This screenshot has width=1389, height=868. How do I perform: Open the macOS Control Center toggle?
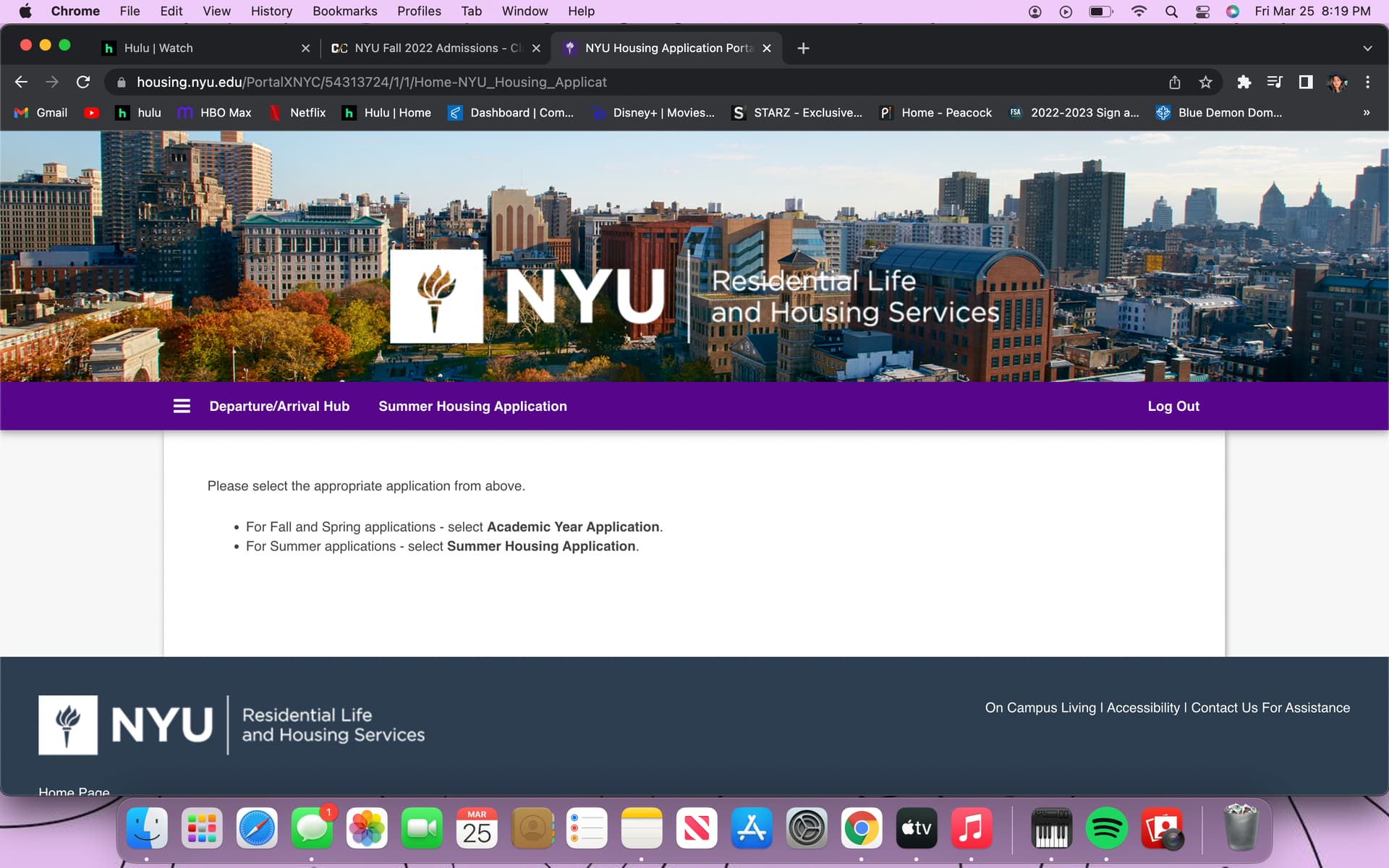1202,11
